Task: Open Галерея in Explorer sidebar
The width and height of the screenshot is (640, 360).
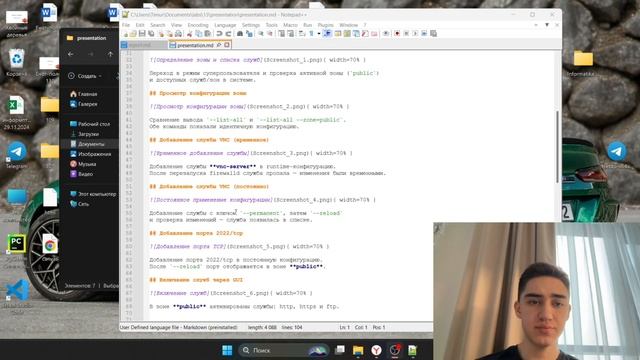Action: (84, 104)
